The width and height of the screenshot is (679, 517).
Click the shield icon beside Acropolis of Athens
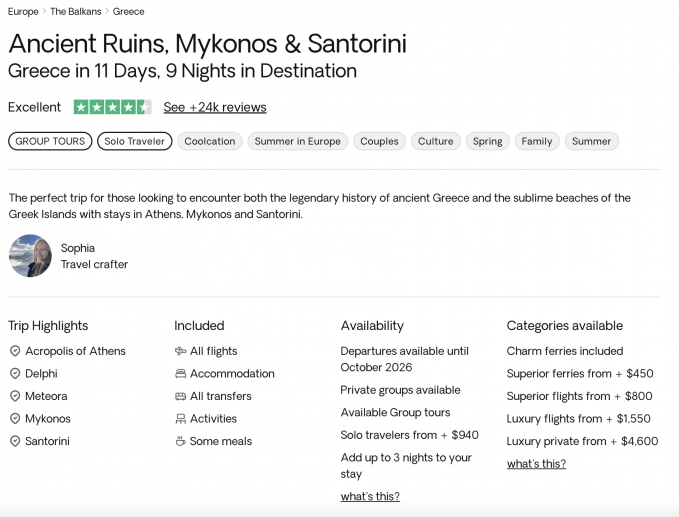(15, 351)
